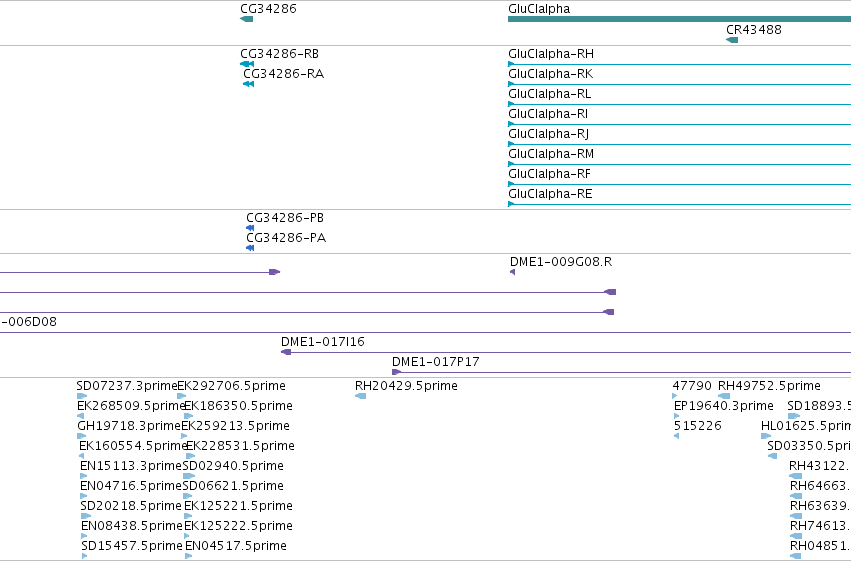Open EST EN04517.5prime

pyautogui.click(x=236, y=546)
